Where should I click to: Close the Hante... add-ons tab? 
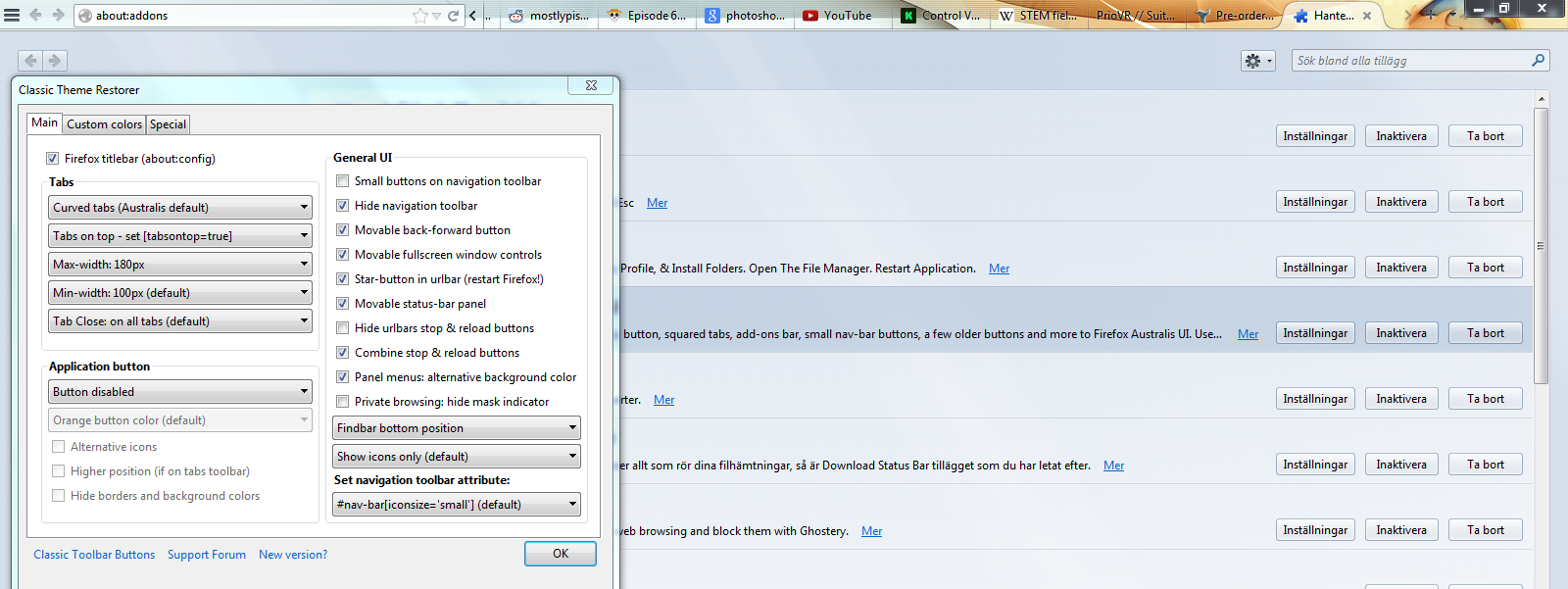tap(1368, 16)
